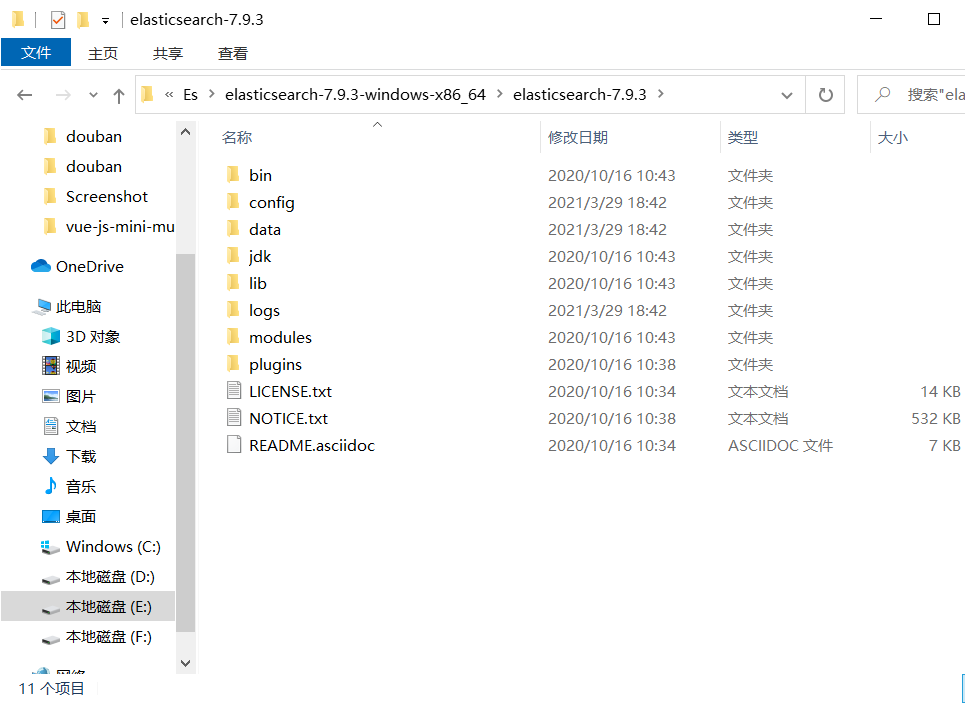
Task: Click the new folder quick-access icon
Action: tap(82, 20)
